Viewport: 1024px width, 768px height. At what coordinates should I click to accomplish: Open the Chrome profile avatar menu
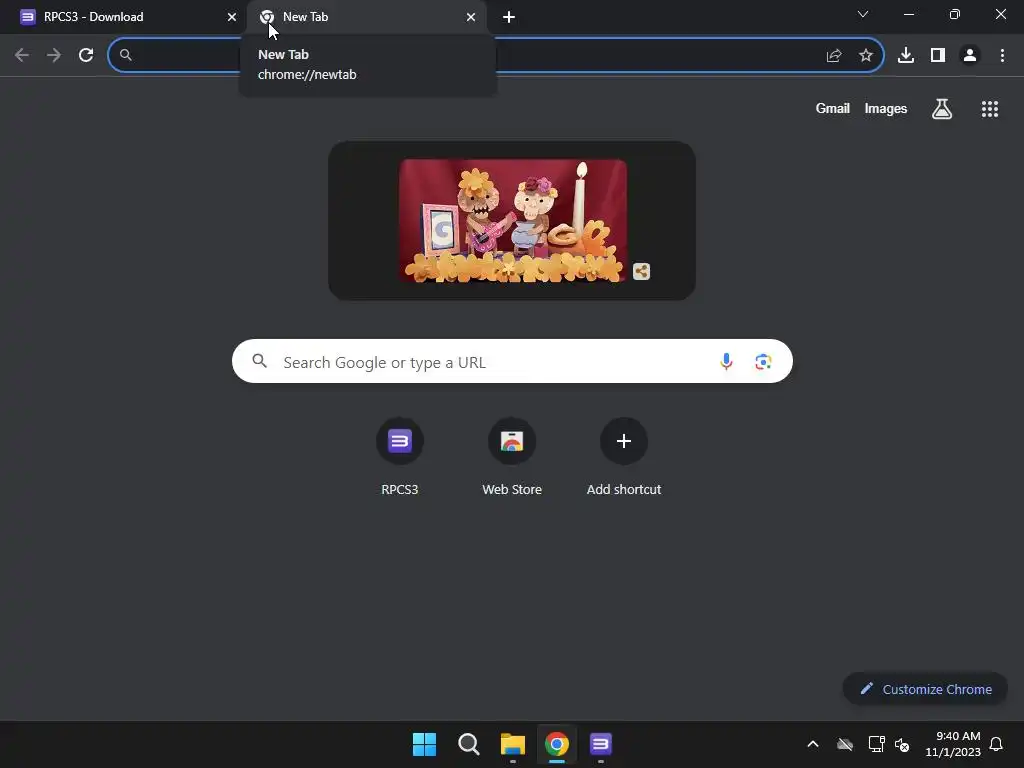[x=970, y=56]
